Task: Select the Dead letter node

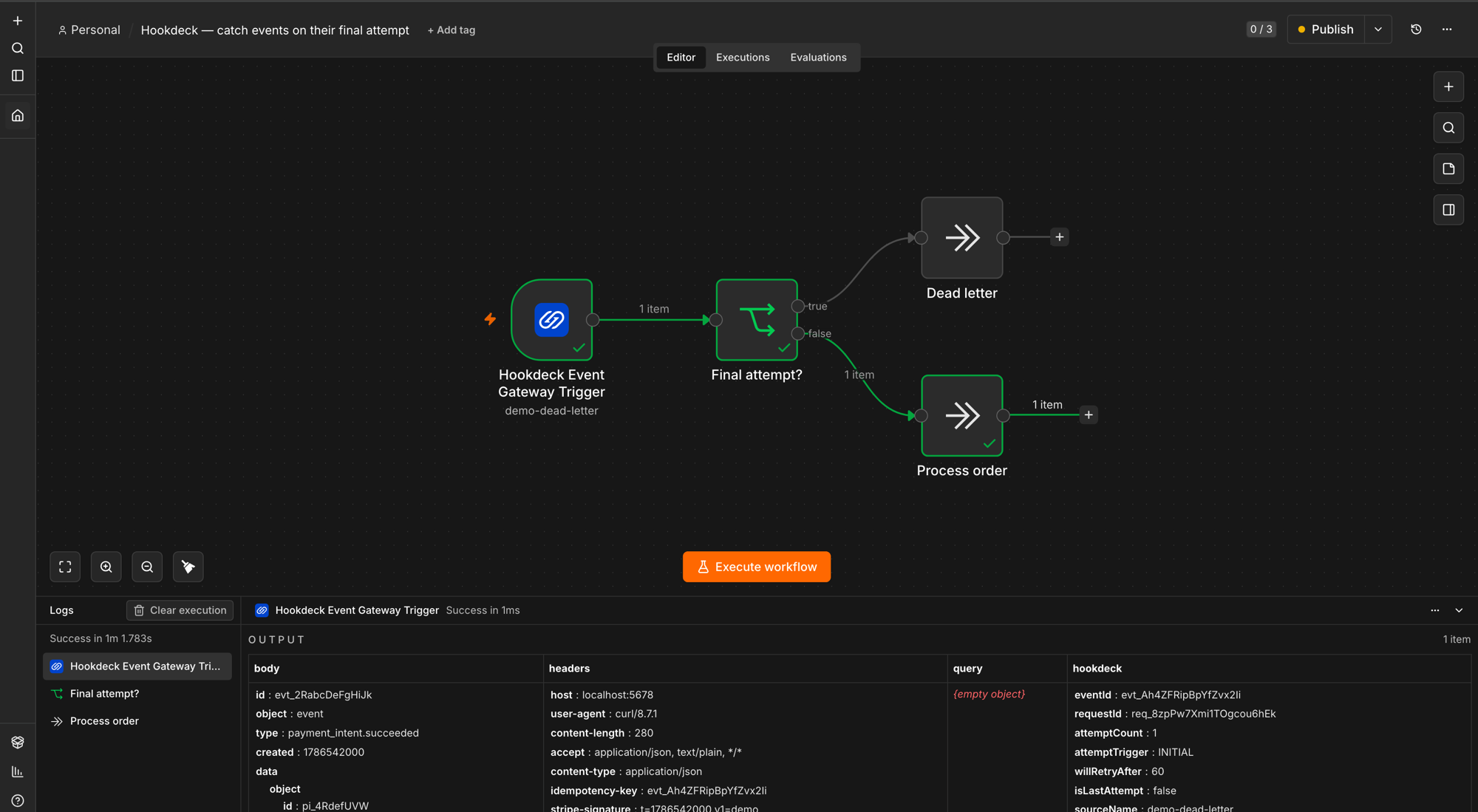Action: [961, 238]
